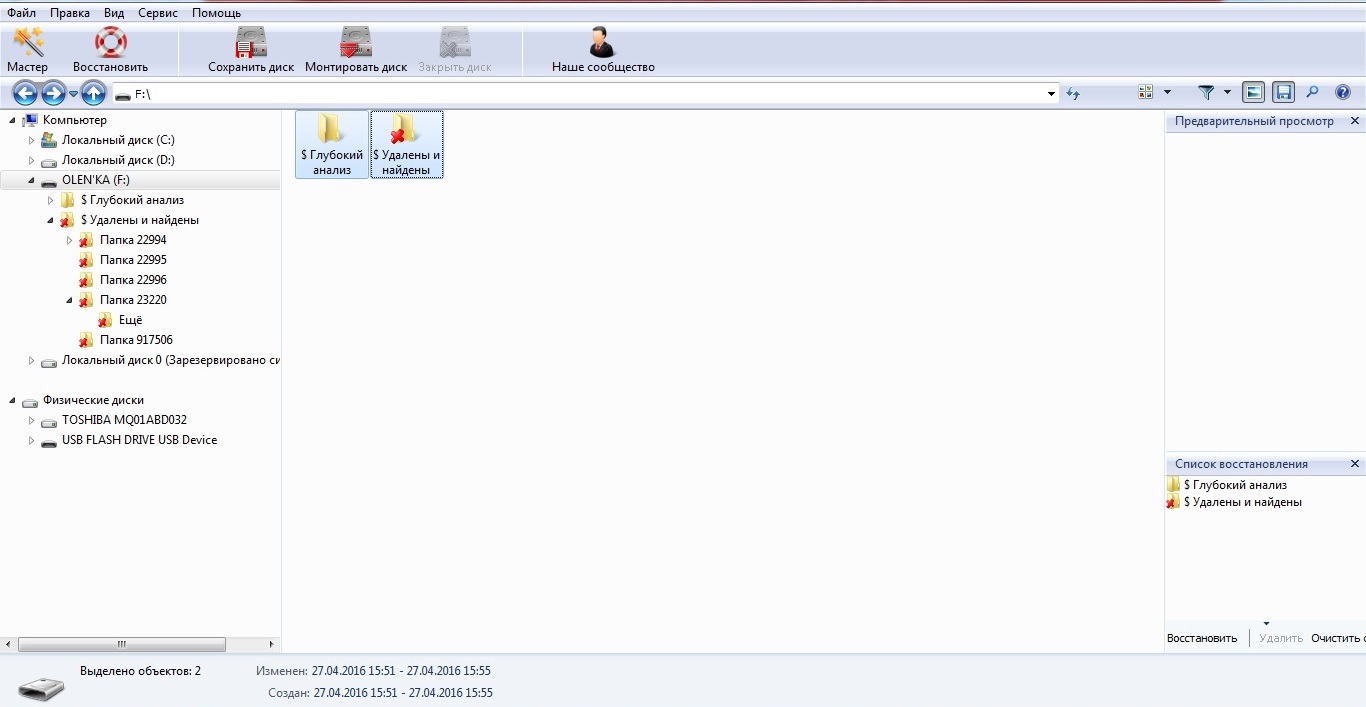The image size is (1366, 707).
Task: Open search with the magnifier icon
Action: pyautogui.click(x=1313, y=92)
